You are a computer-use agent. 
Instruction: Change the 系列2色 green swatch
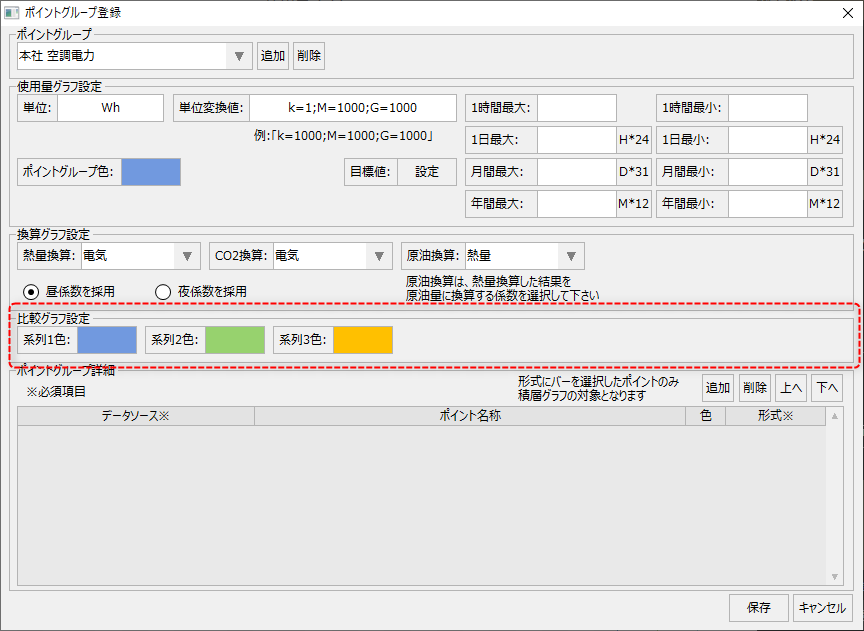coord(235,340)
